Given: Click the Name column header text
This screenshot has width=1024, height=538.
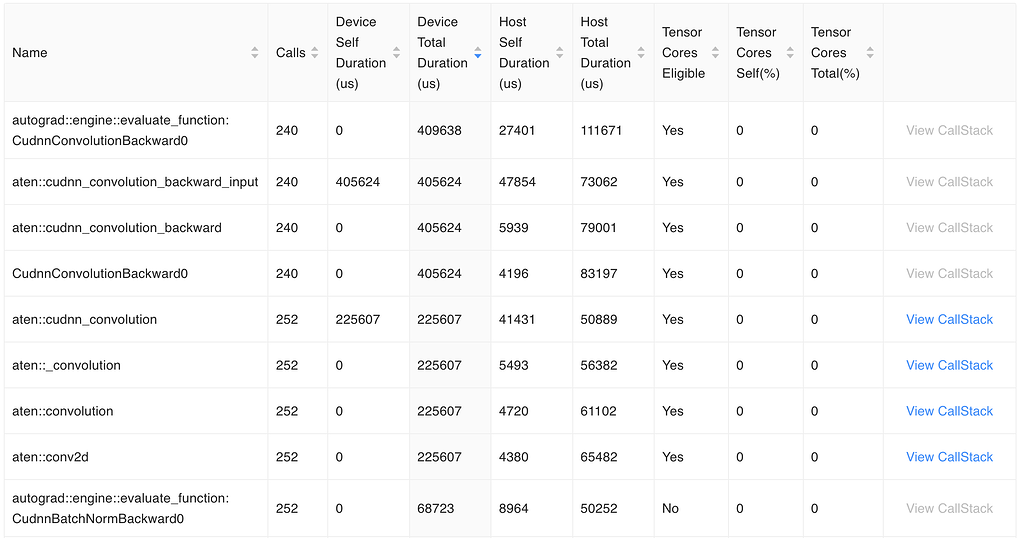Looking at the screenshot, I should point(29,53).
